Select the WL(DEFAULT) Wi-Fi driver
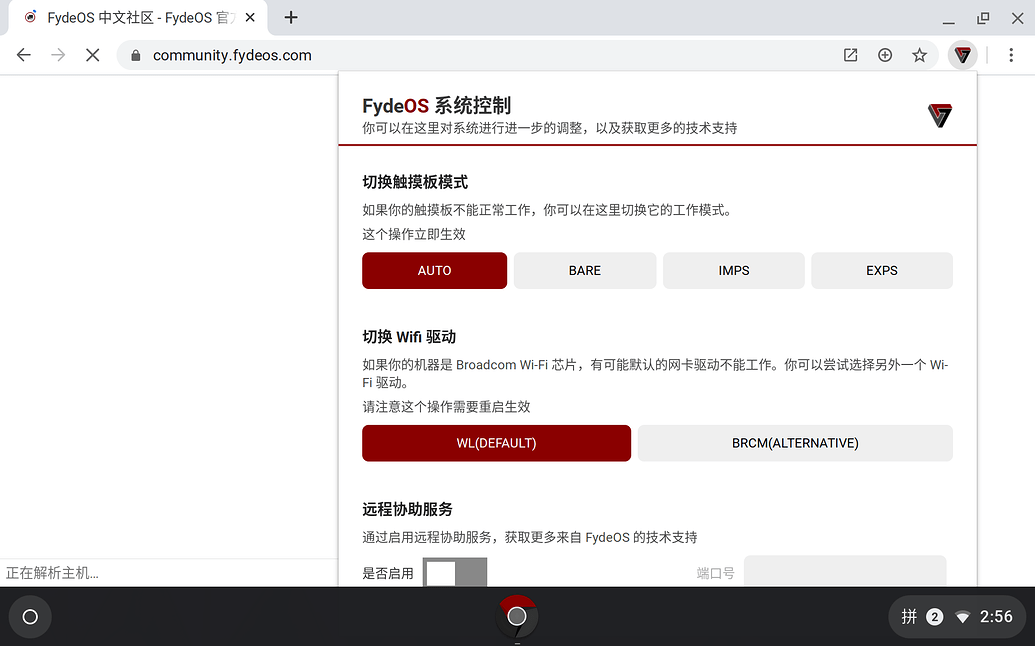Image resolution: width=1035 pixels, height=646 pixels. coord(496,443)
